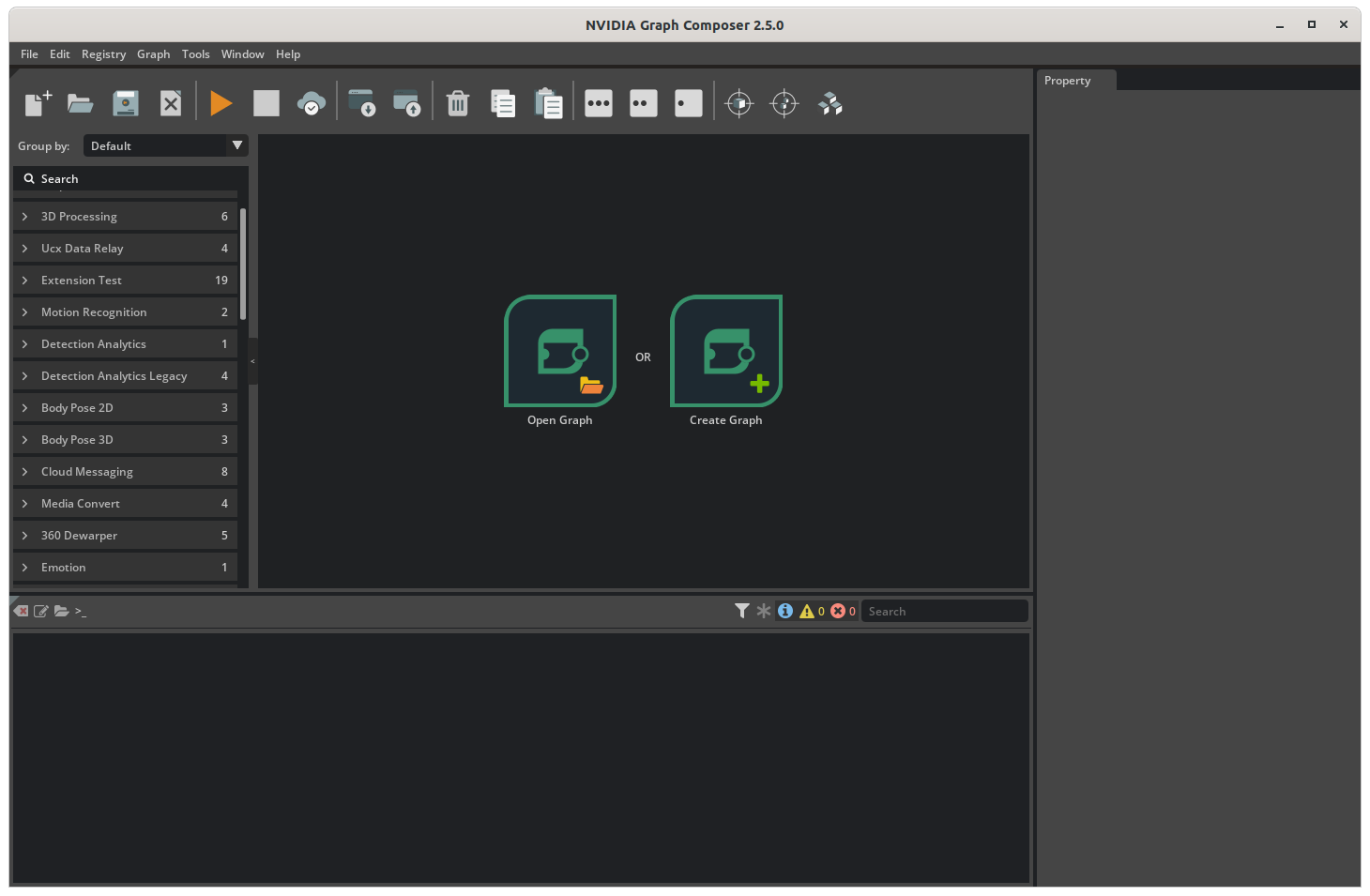Close the current graph using the X page icon

171,103
